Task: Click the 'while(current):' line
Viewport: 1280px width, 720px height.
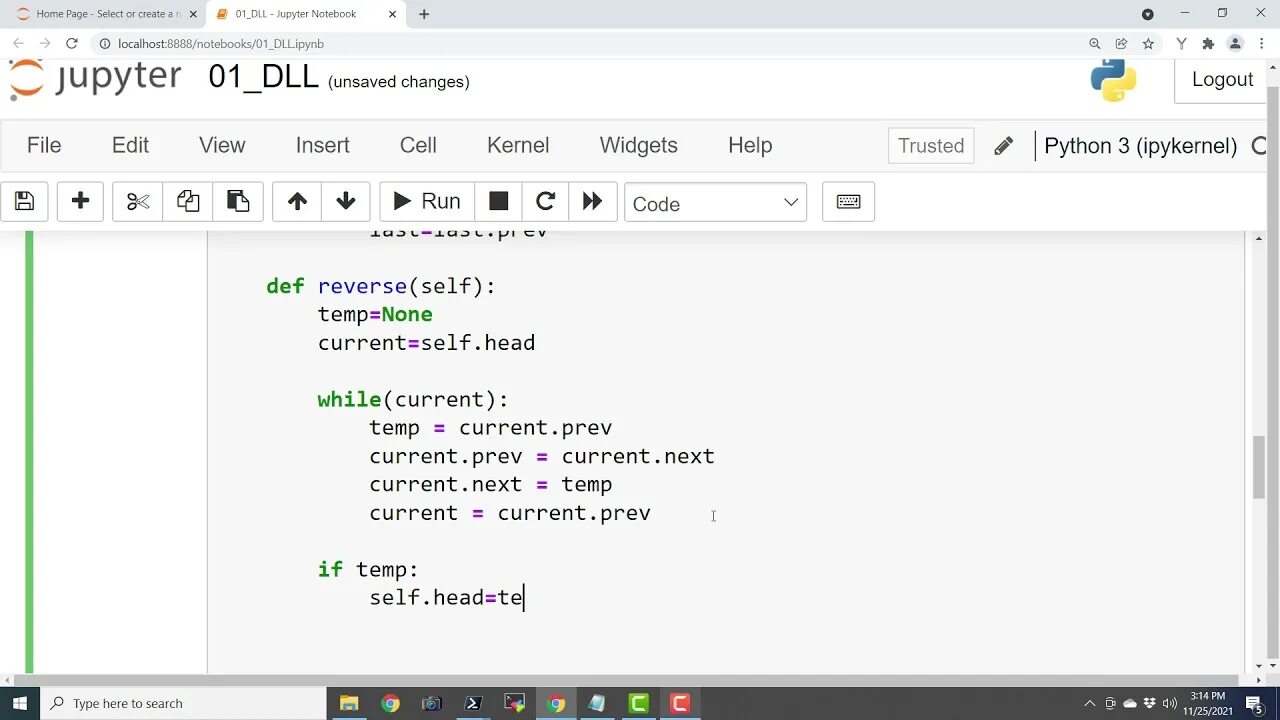Action: pos(413,399)
